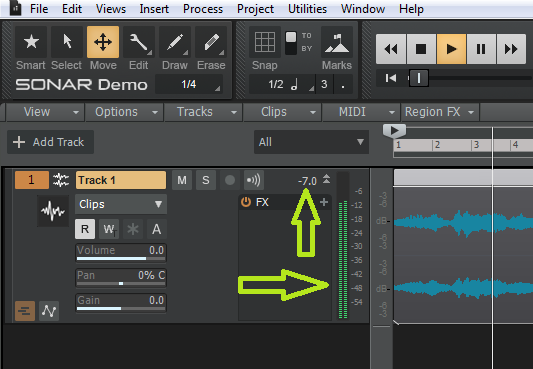Click the Fast Forward transport button
The width and height of the screenshot is (533, 369).
point(511,49)
